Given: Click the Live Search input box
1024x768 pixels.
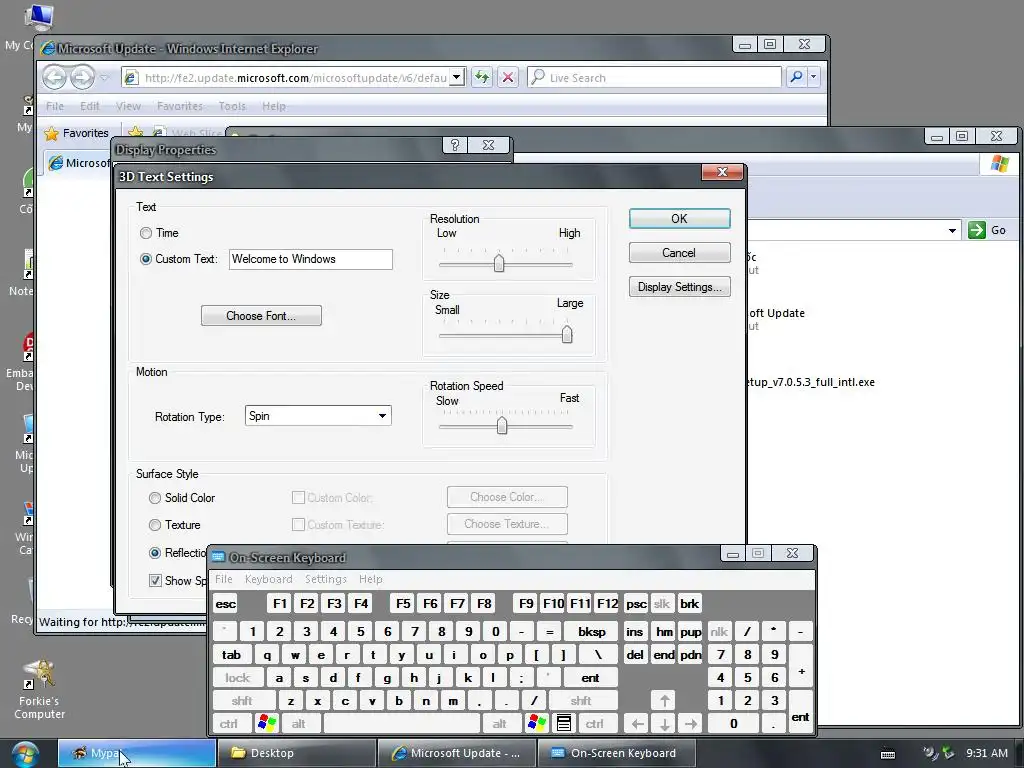Looking at the screenshot, I should click(655, 77).
